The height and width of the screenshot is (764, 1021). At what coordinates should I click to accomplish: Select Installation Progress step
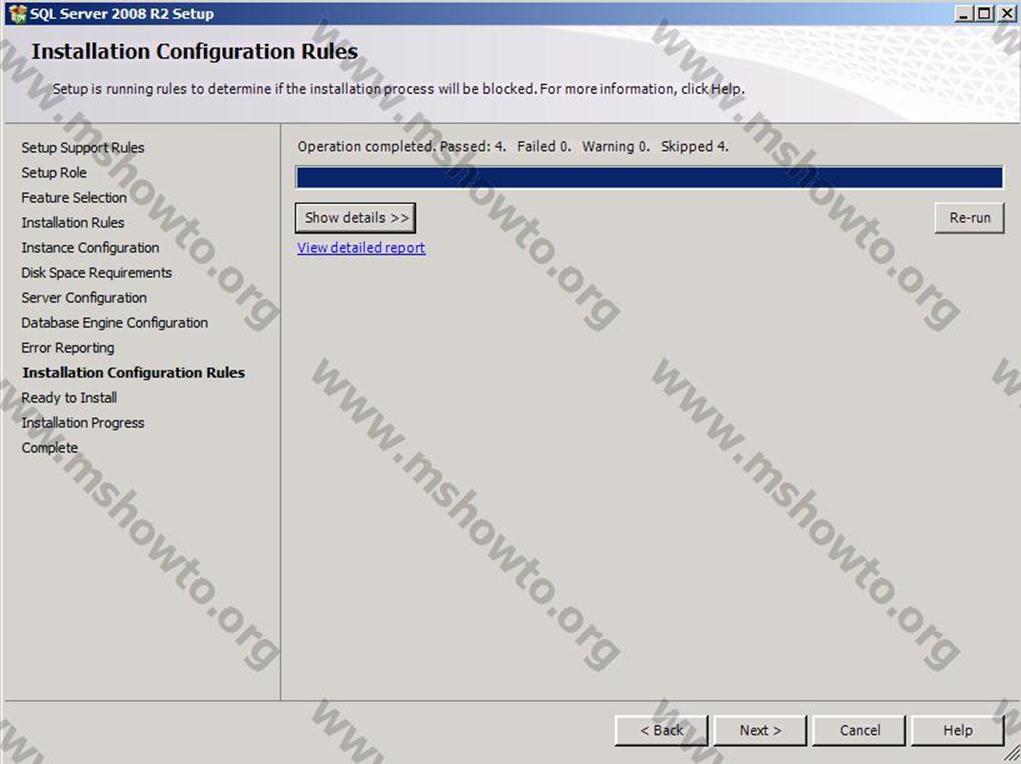coord(83,423)
